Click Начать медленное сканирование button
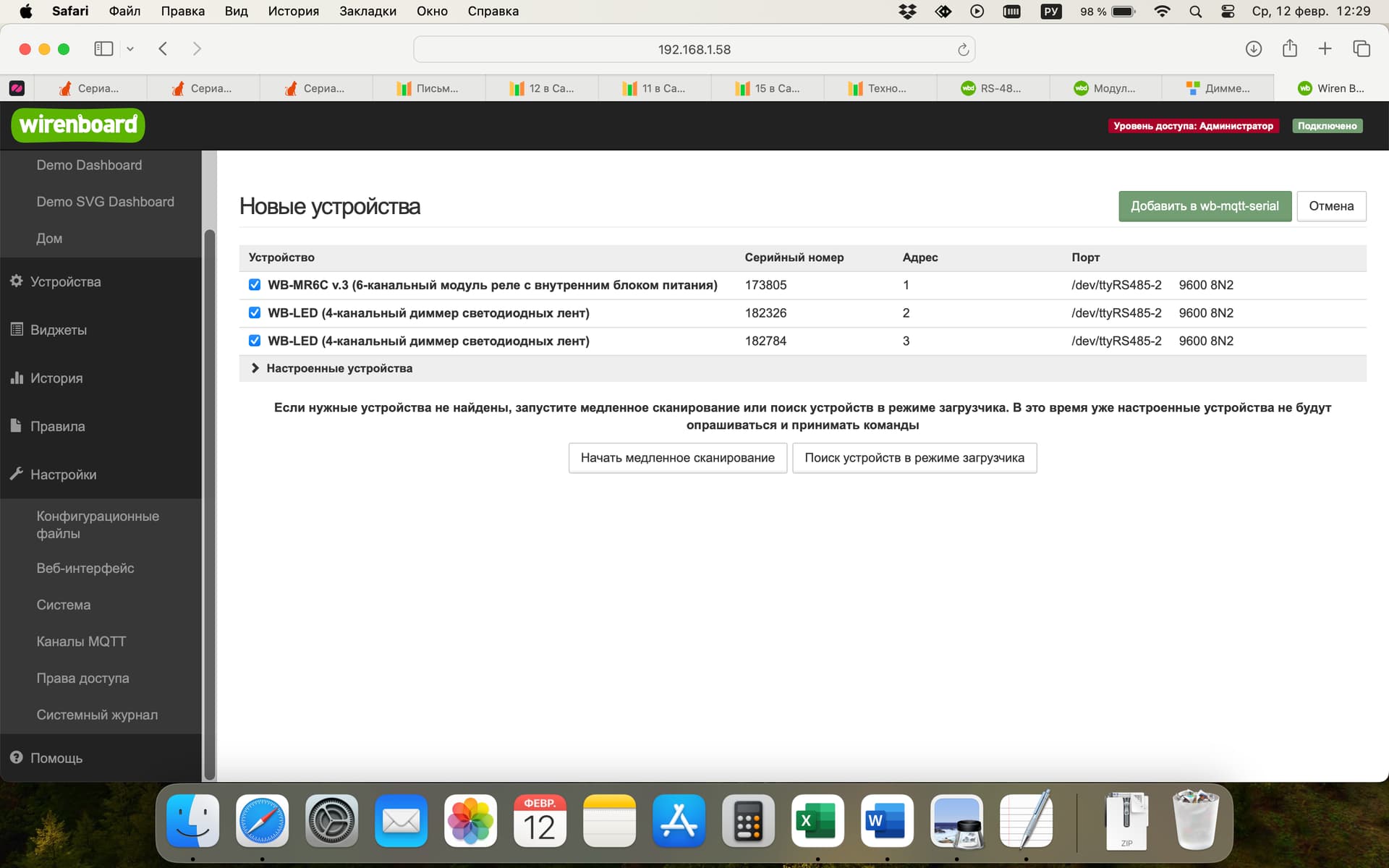 [677, 458]
